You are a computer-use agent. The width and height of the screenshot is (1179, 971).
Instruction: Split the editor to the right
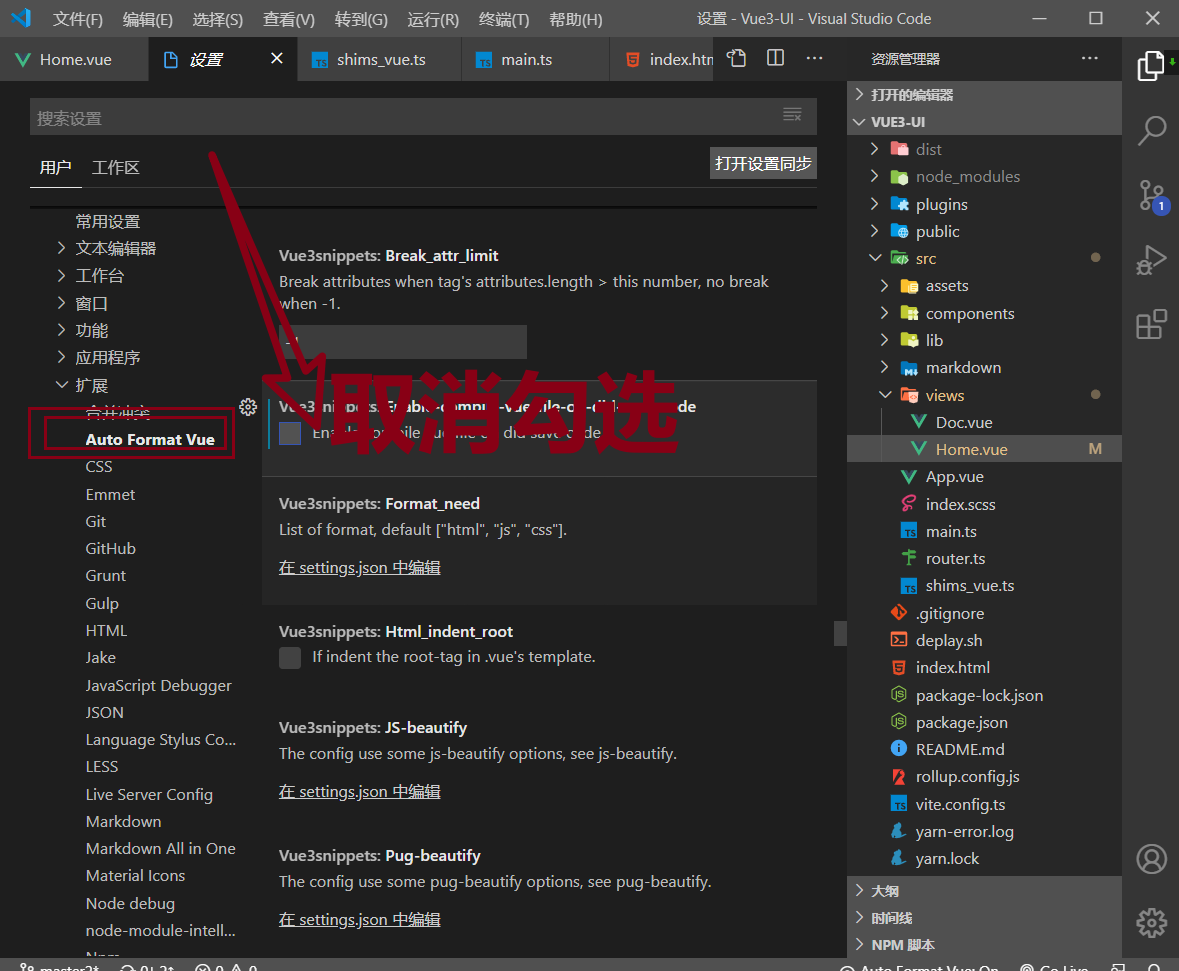pyautogui.click(x=775, y=58)
